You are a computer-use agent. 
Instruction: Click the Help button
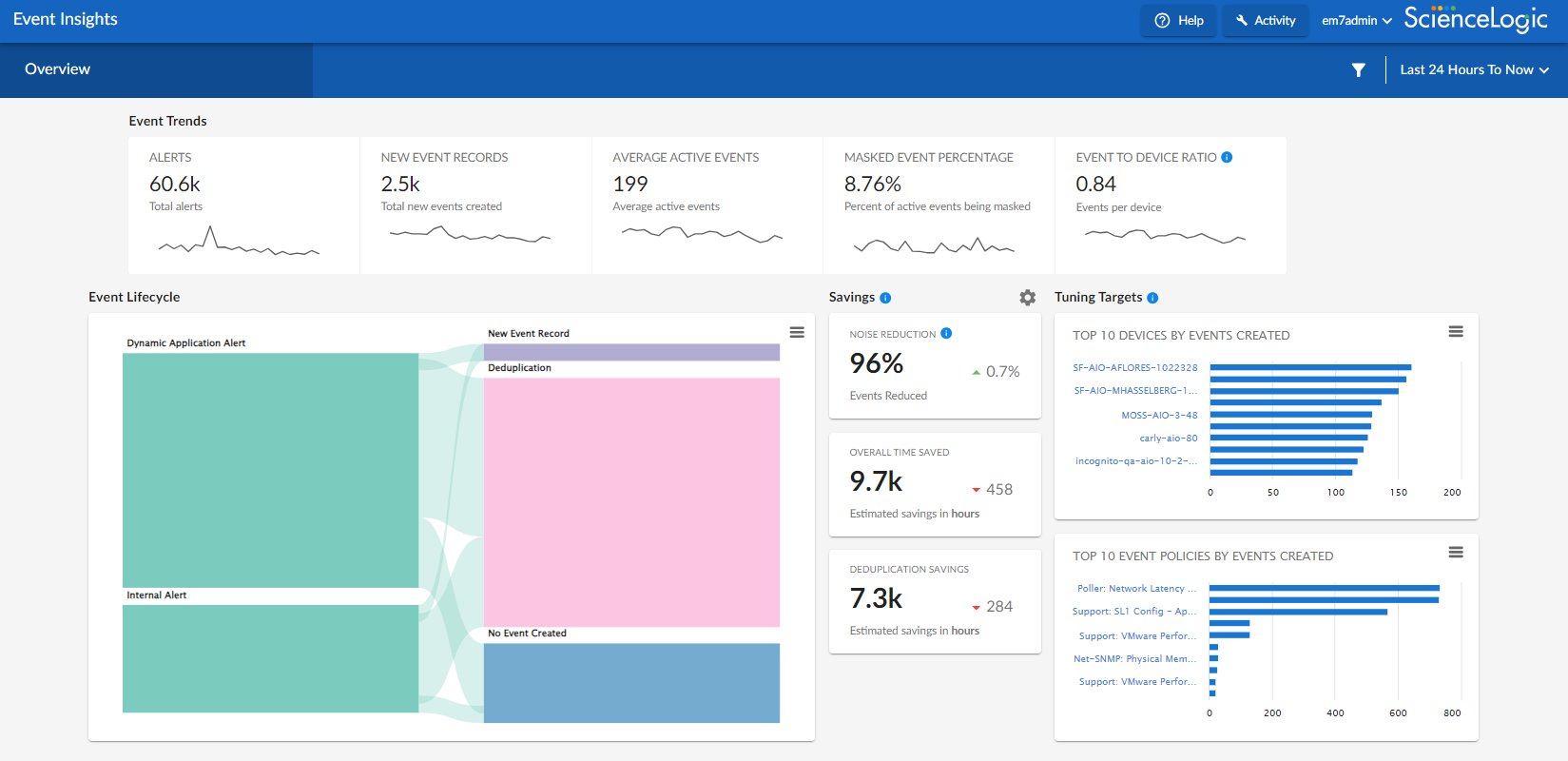(x=1179, y=20)
